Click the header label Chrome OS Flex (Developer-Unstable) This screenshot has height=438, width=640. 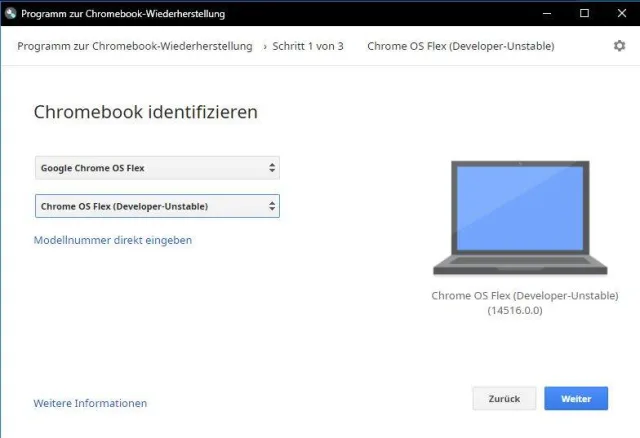pyautogui.click(x=460, y=46)
